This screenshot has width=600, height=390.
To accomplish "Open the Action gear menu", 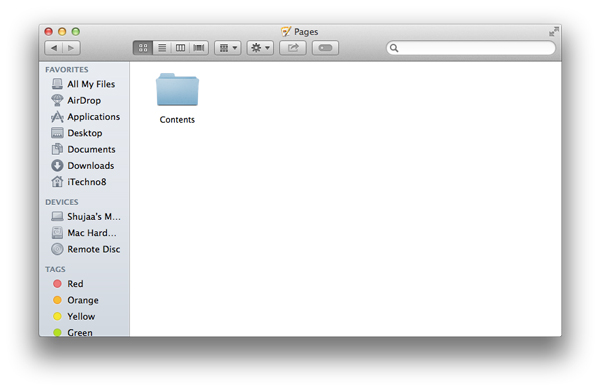I will (260, 48).
